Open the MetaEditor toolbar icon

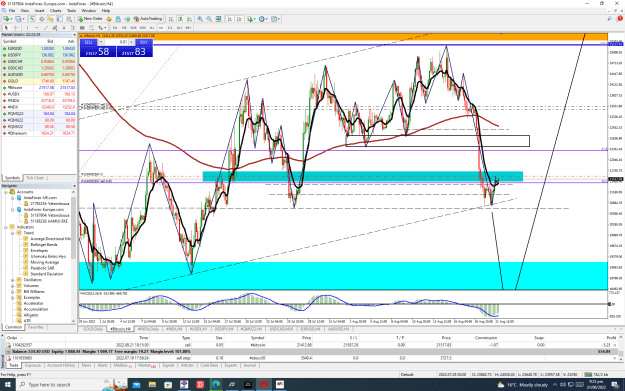tap(109, 19)
